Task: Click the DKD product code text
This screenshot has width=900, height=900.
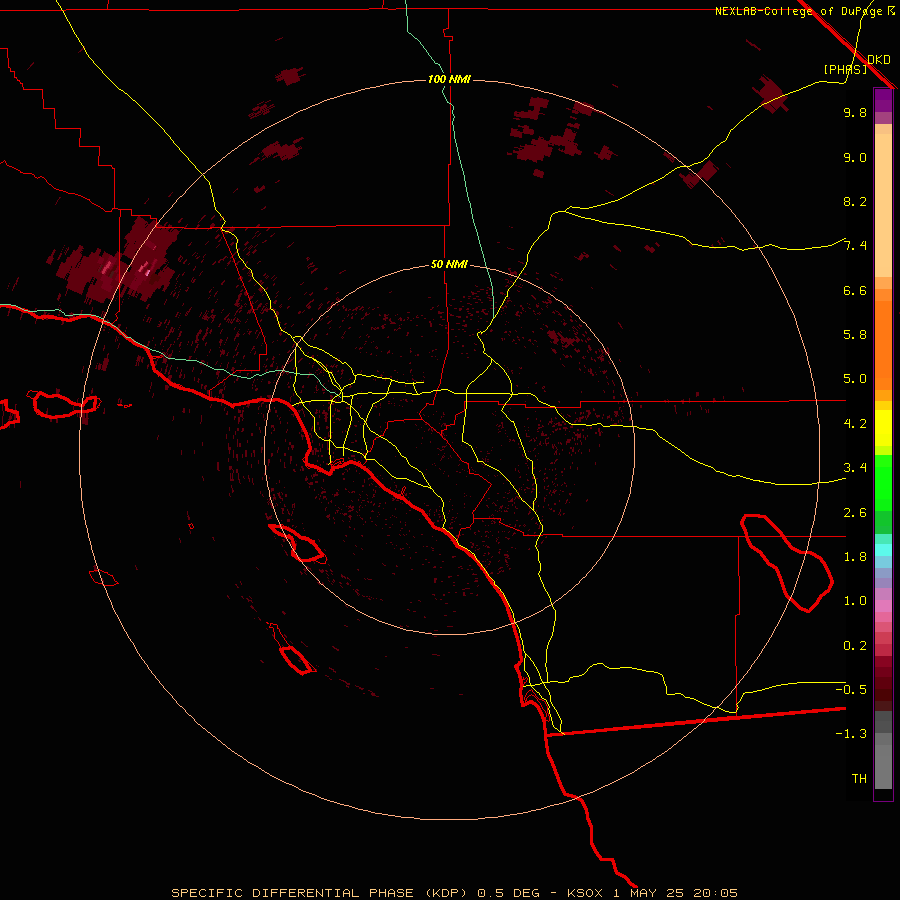Action: coord(878,59)
